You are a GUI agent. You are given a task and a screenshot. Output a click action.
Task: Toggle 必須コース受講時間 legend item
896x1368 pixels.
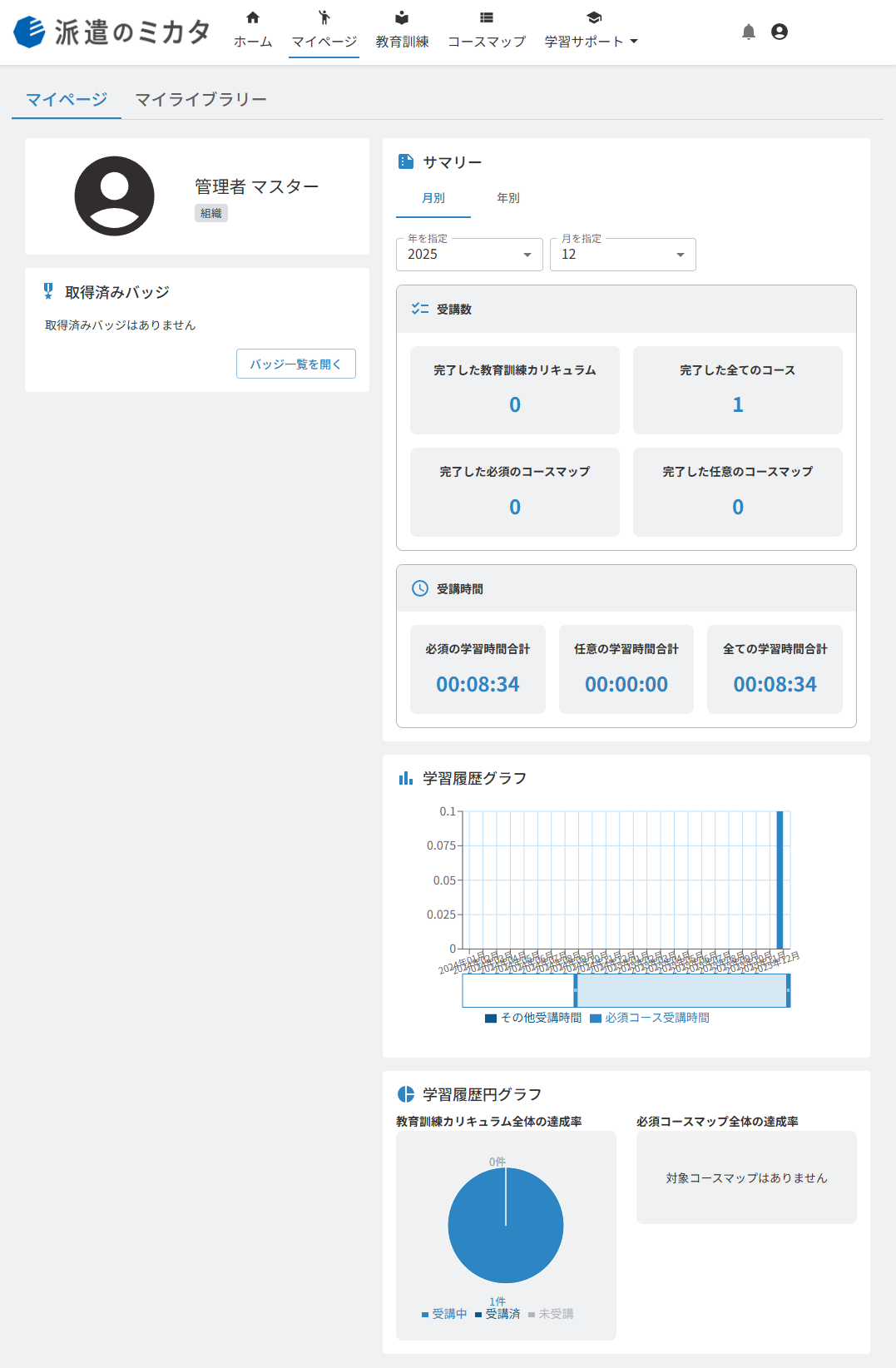coord(650,1018)
